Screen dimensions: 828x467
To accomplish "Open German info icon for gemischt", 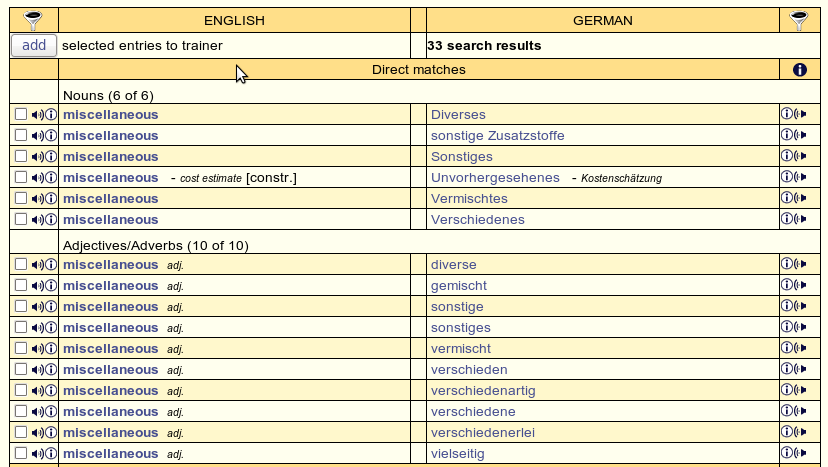I will point(786,286).
